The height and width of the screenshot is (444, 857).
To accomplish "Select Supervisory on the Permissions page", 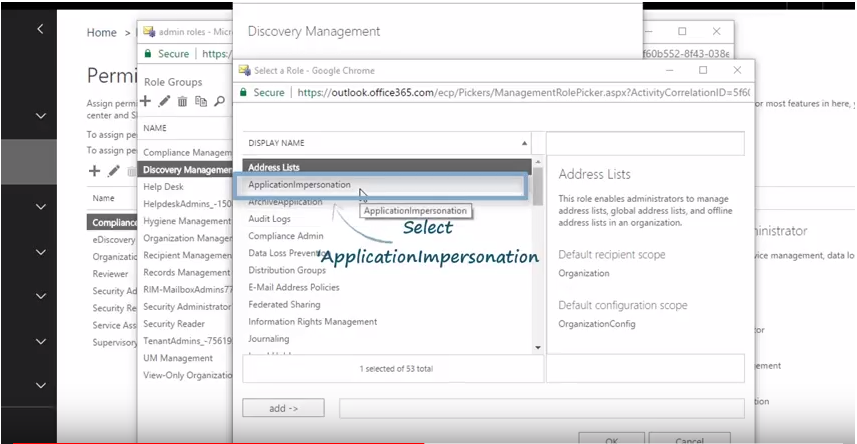I will [113, 342].
